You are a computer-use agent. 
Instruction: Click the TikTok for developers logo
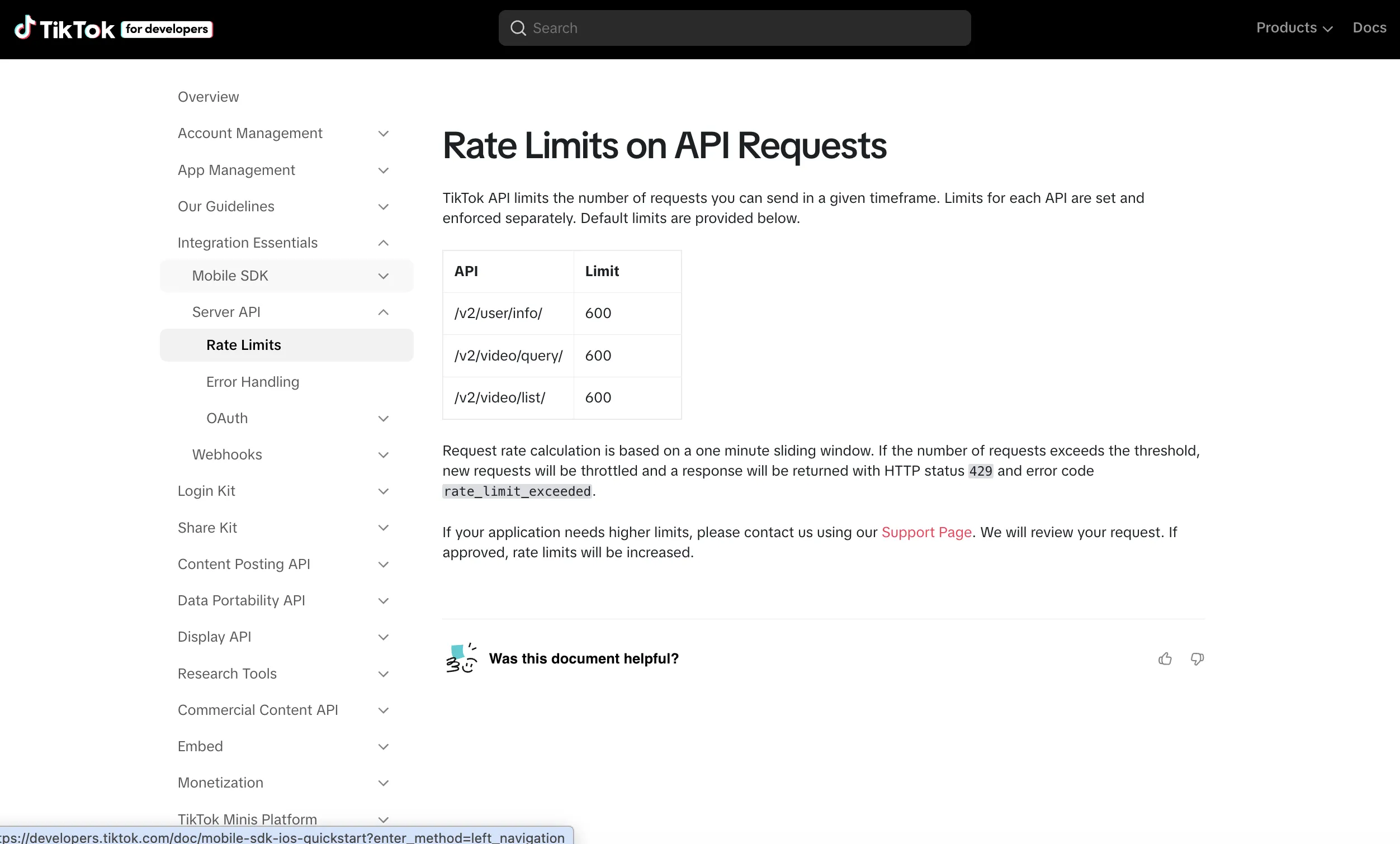[113, 29]
